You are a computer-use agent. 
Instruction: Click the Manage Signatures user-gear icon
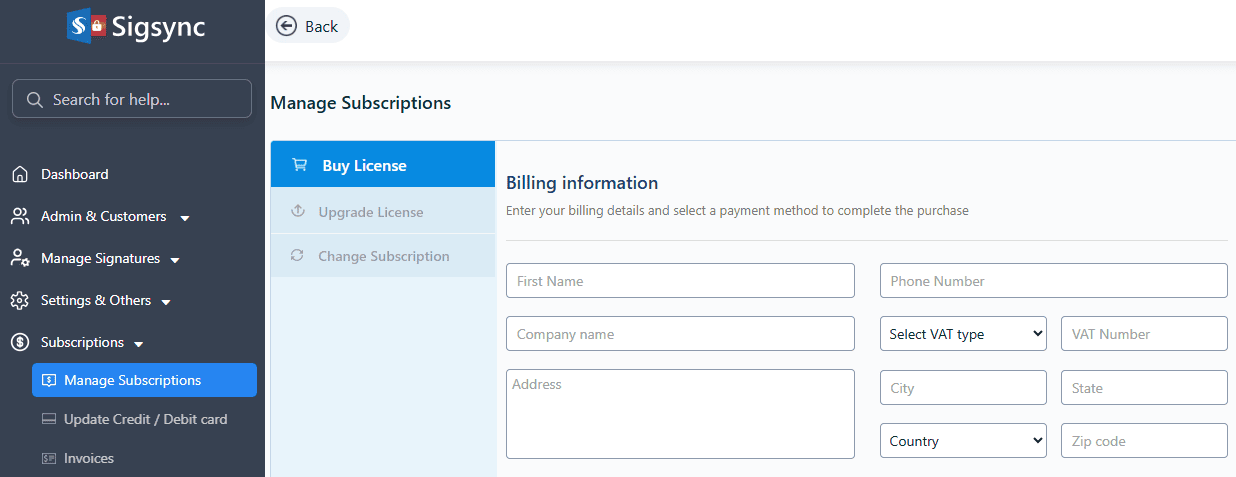pos(20,259)
